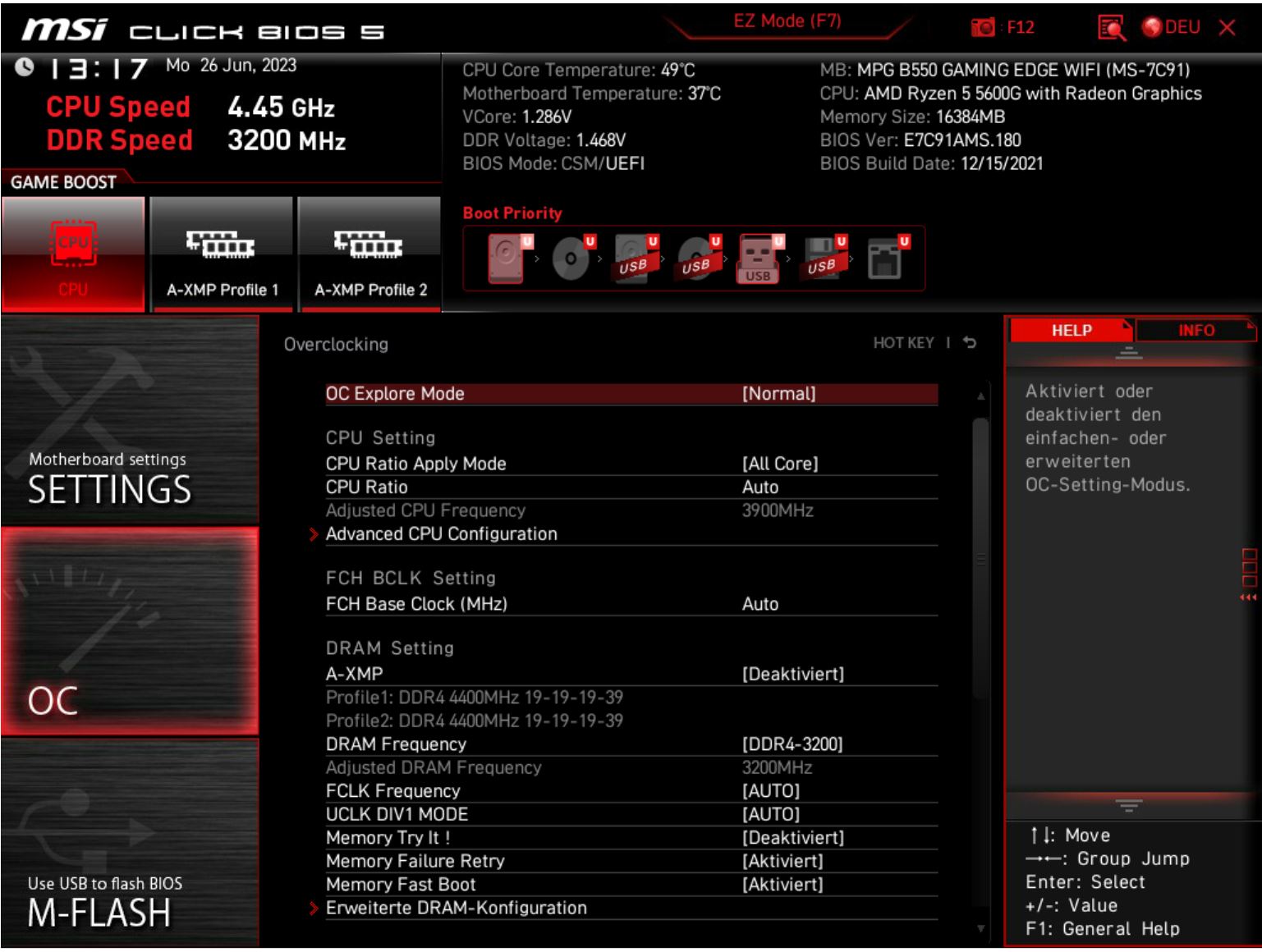Switch to the HELP tab
The image size is (1262, 952).
click(1071, 330)
